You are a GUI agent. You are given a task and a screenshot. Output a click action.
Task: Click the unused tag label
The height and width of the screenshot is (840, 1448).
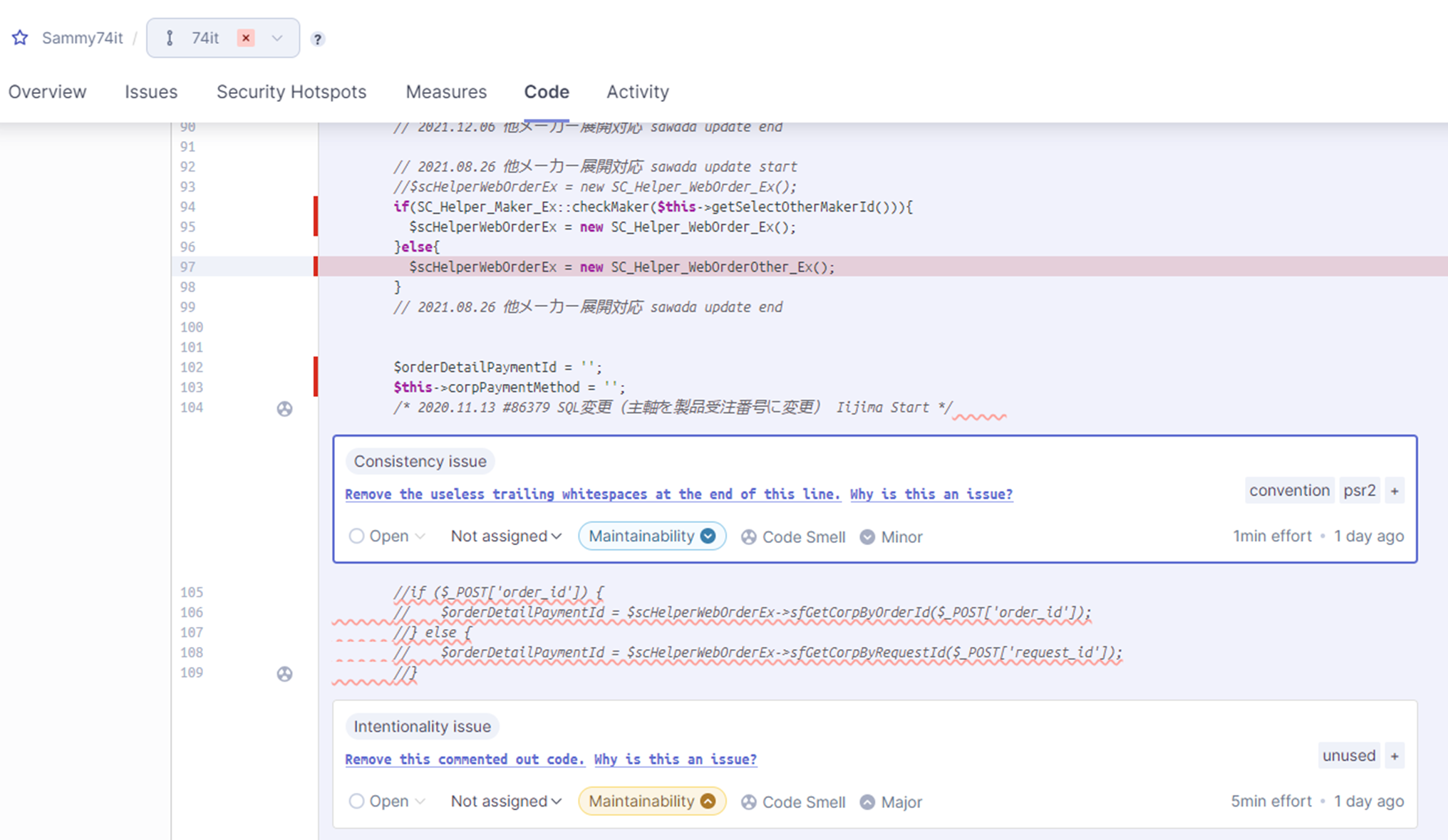click(x=1348, y=755)
